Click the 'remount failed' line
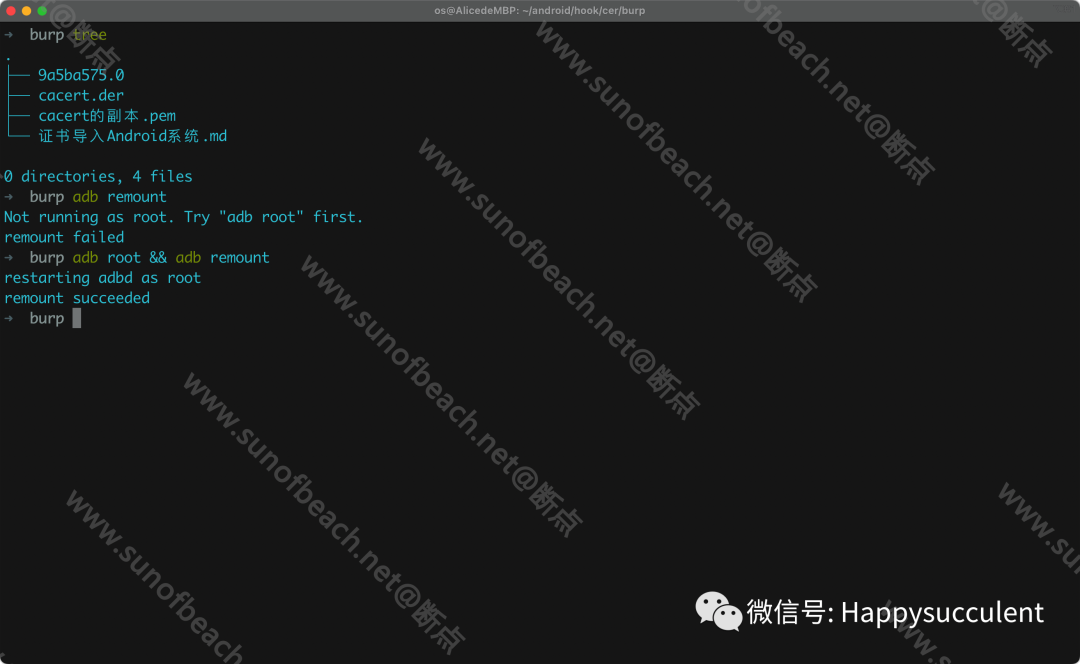This screenshot has width=1080, height=664. pos(64,237)
